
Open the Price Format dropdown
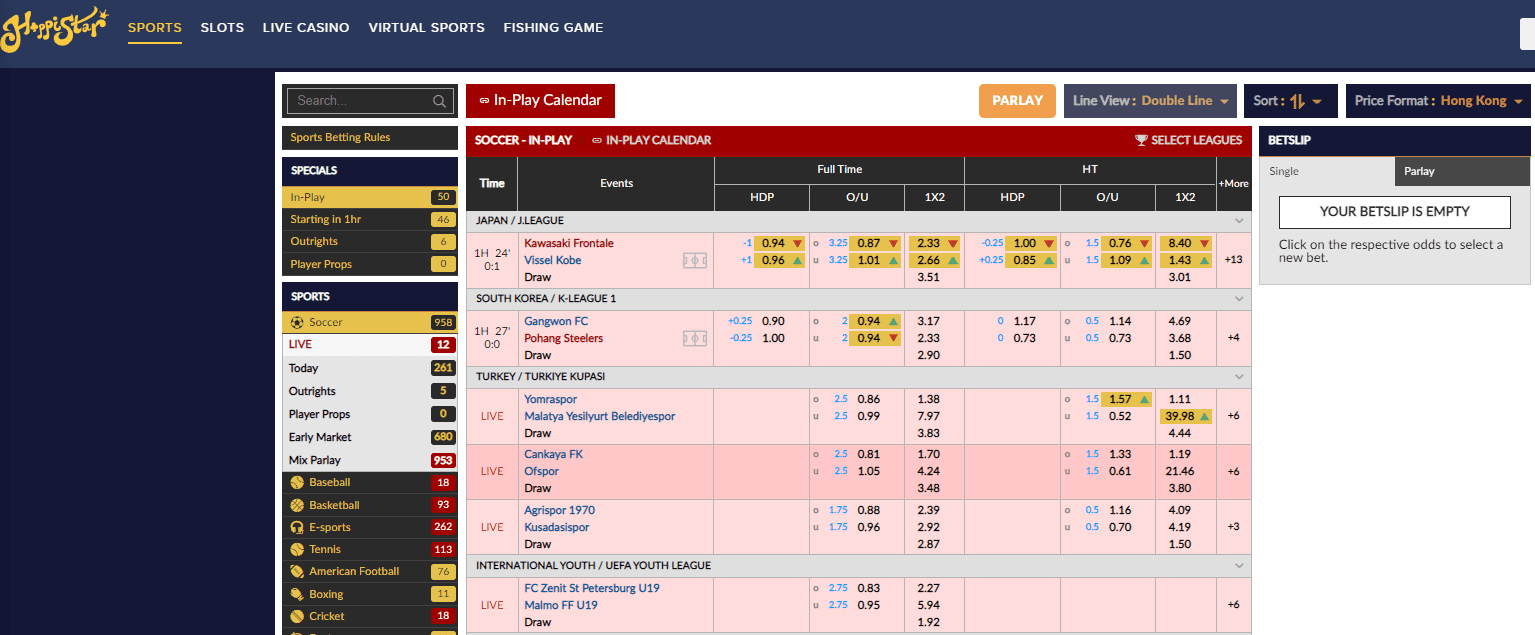click(1438, 101)
